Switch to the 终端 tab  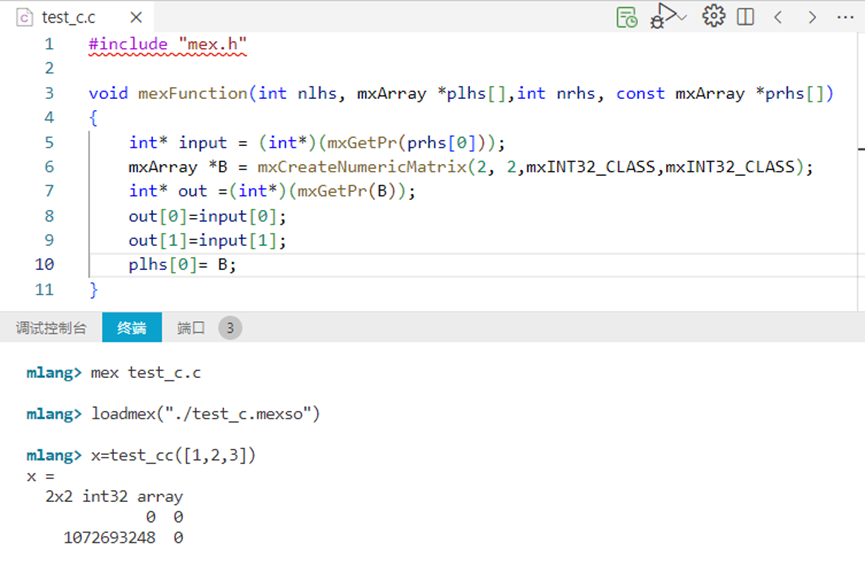tap(132, 328)
